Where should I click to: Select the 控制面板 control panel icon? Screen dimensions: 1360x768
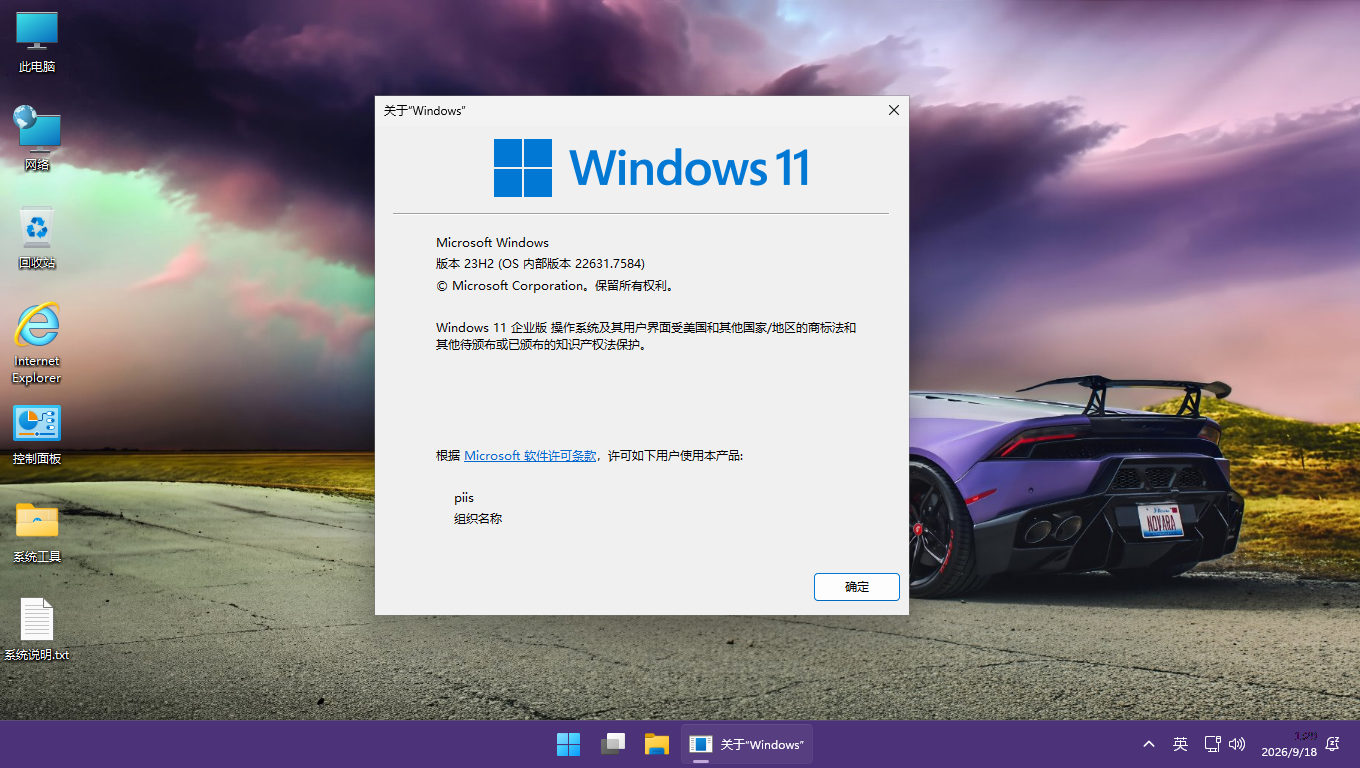[x=37, y=434]
